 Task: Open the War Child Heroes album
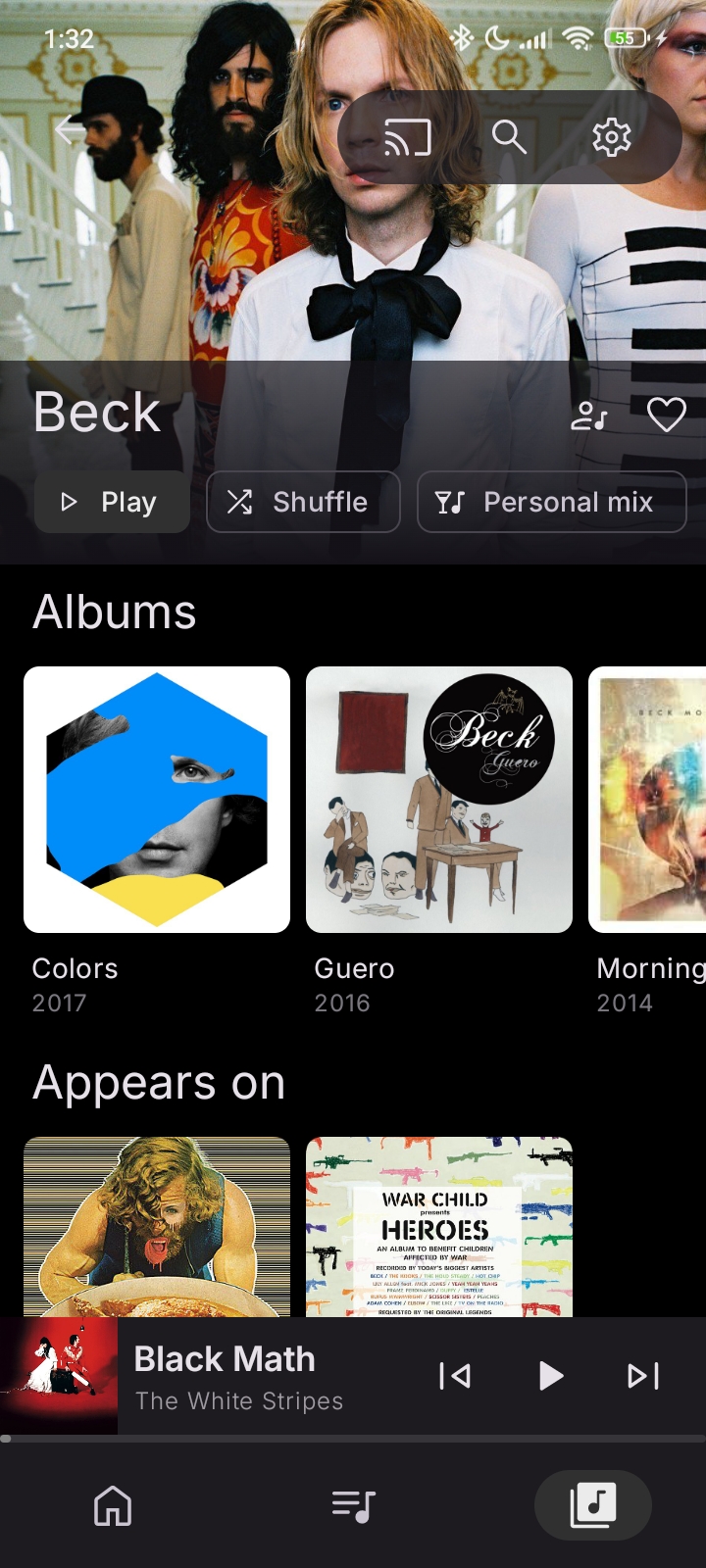point(439,1227)
